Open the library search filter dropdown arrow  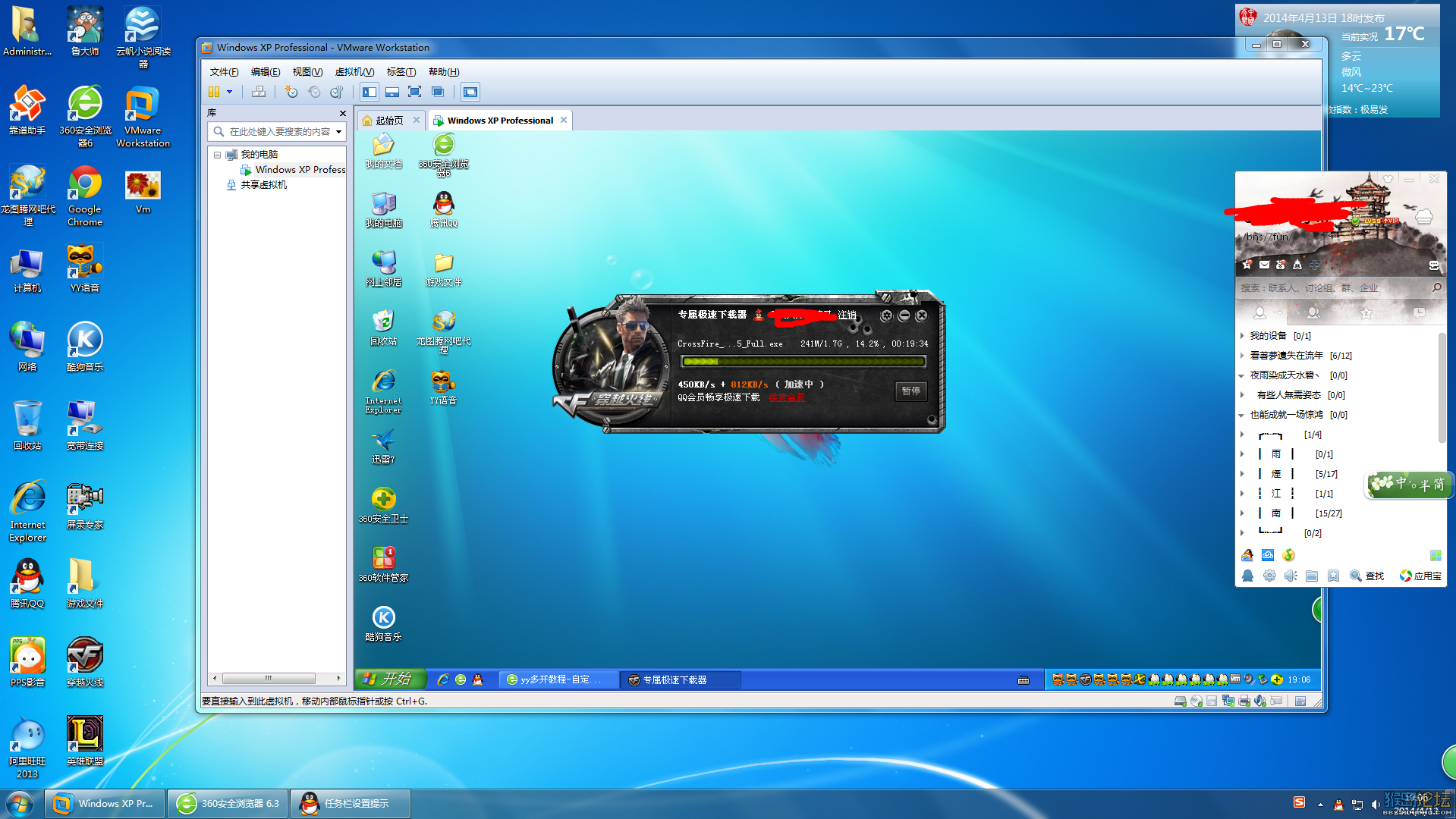[338, 131]
